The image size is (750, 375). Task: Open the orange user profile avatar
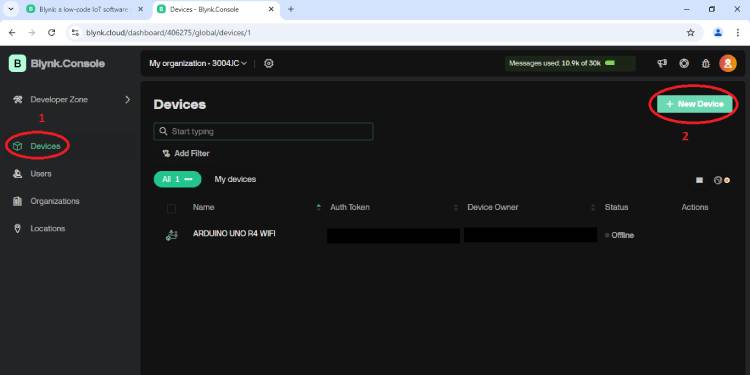click(728, 63)
